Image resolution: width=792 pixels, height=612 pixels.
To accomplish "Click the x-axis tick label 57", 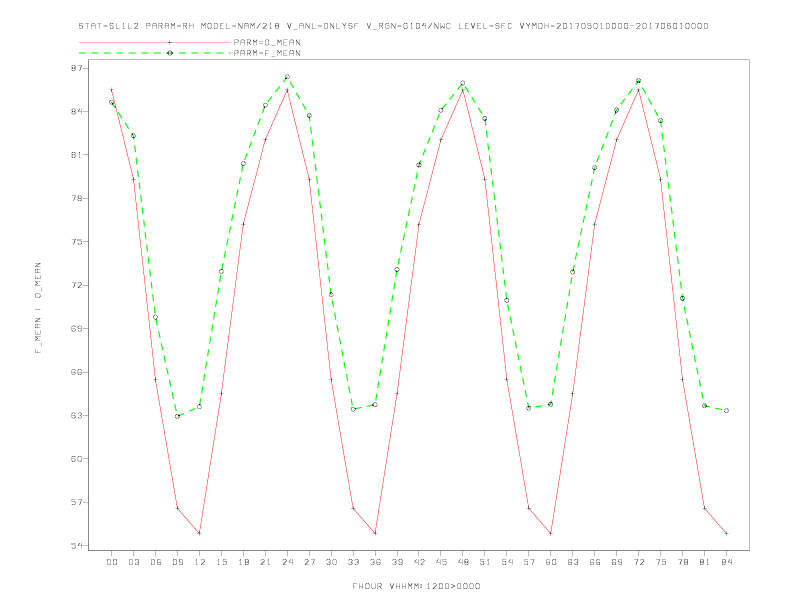I will click(529, 562).
